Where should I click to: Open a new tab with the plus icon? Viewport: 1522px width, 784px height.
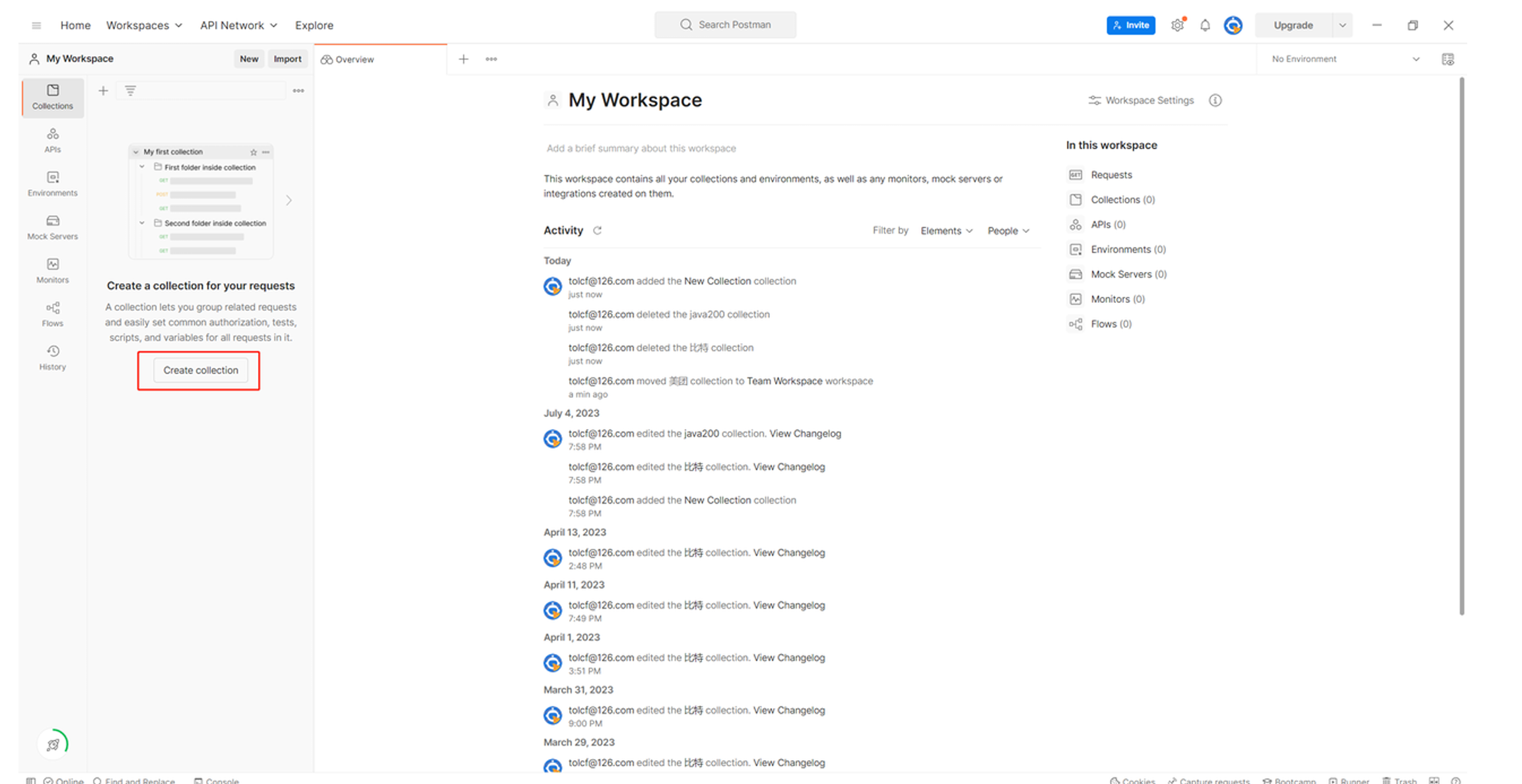pos(464,59)
